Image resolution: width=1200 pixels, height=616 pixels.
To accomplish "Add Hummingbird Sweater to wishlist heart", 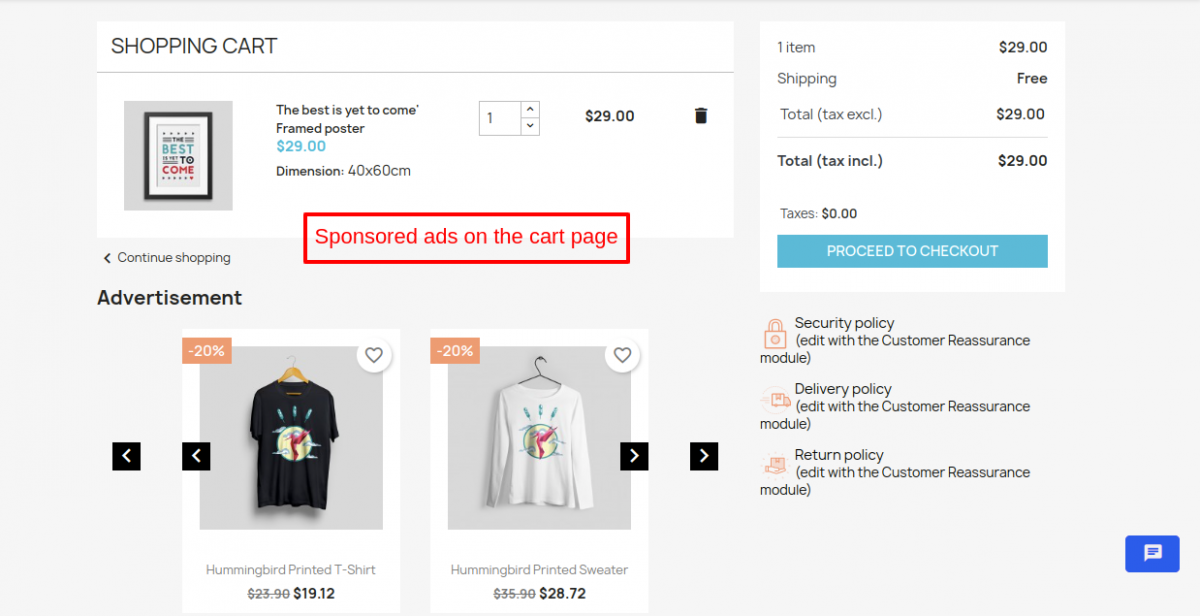I will click(622, 355).
